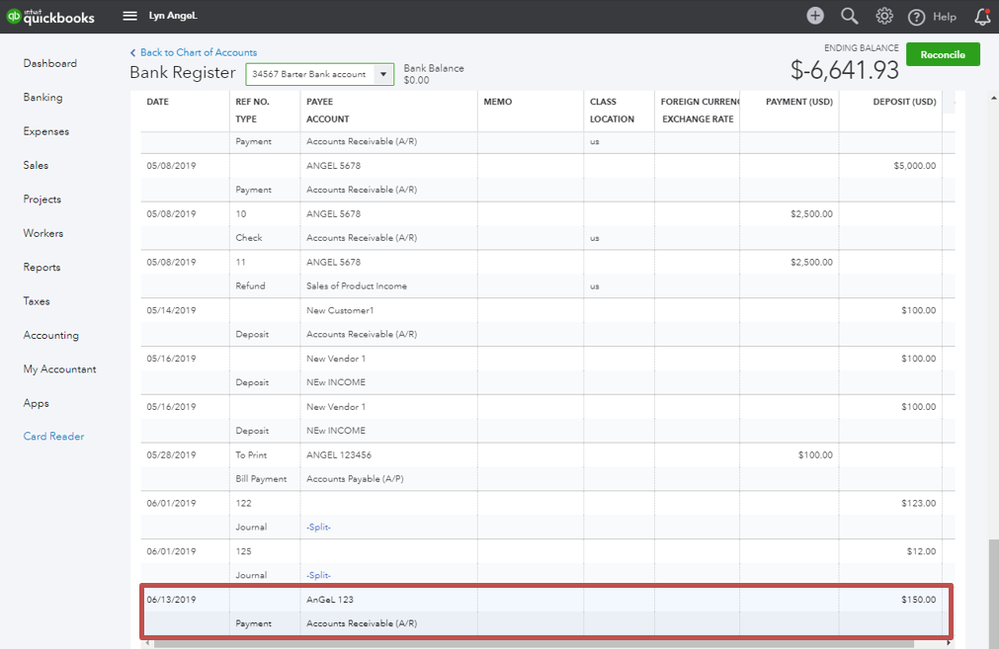Open Accounting in the sidebar
The height and width of the screenshot is (649, 999).
click(x=51, y=335)
